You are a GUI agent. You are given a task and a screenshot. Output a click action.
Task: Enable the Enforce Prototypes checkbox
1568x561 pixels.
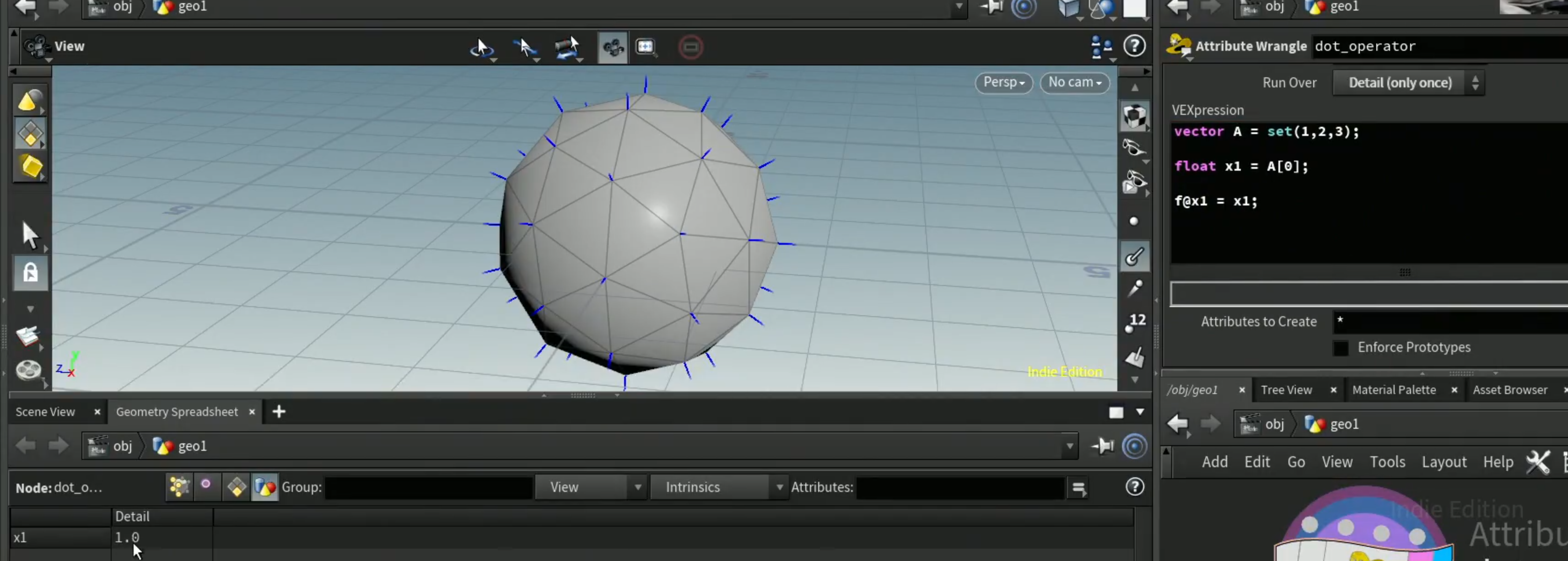(x=1340, y=347)
